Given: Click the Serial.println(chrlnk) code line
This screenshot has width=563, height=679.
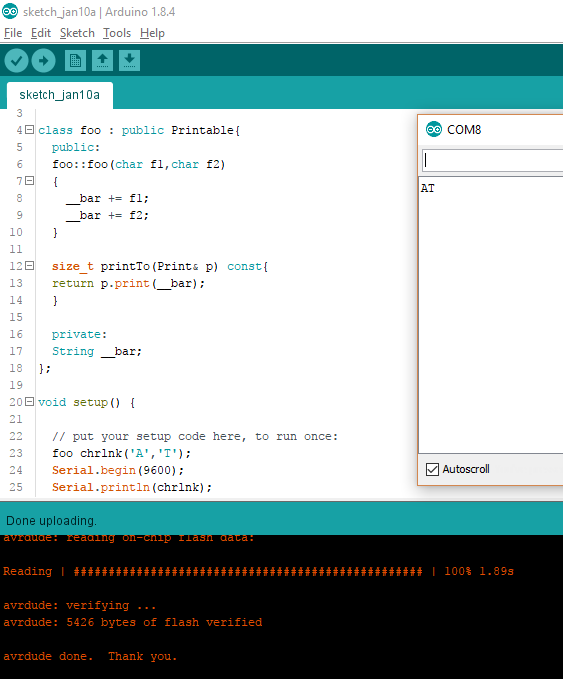Looking at the screenshot, I should click(132, 487).
